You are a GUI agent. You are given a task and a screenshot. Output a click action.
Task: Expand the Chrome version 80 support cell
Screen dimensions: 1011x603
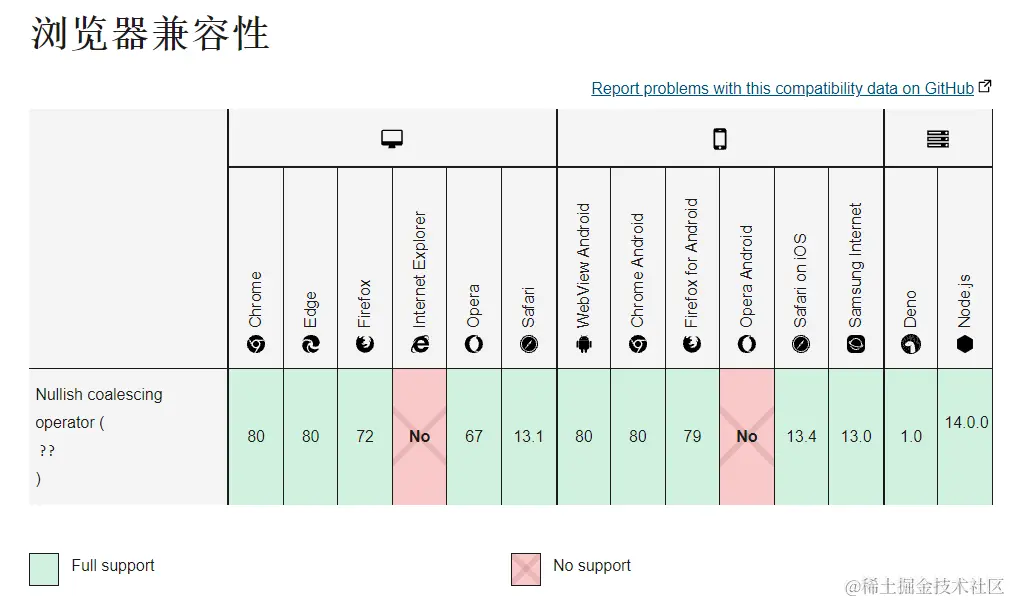256,437
